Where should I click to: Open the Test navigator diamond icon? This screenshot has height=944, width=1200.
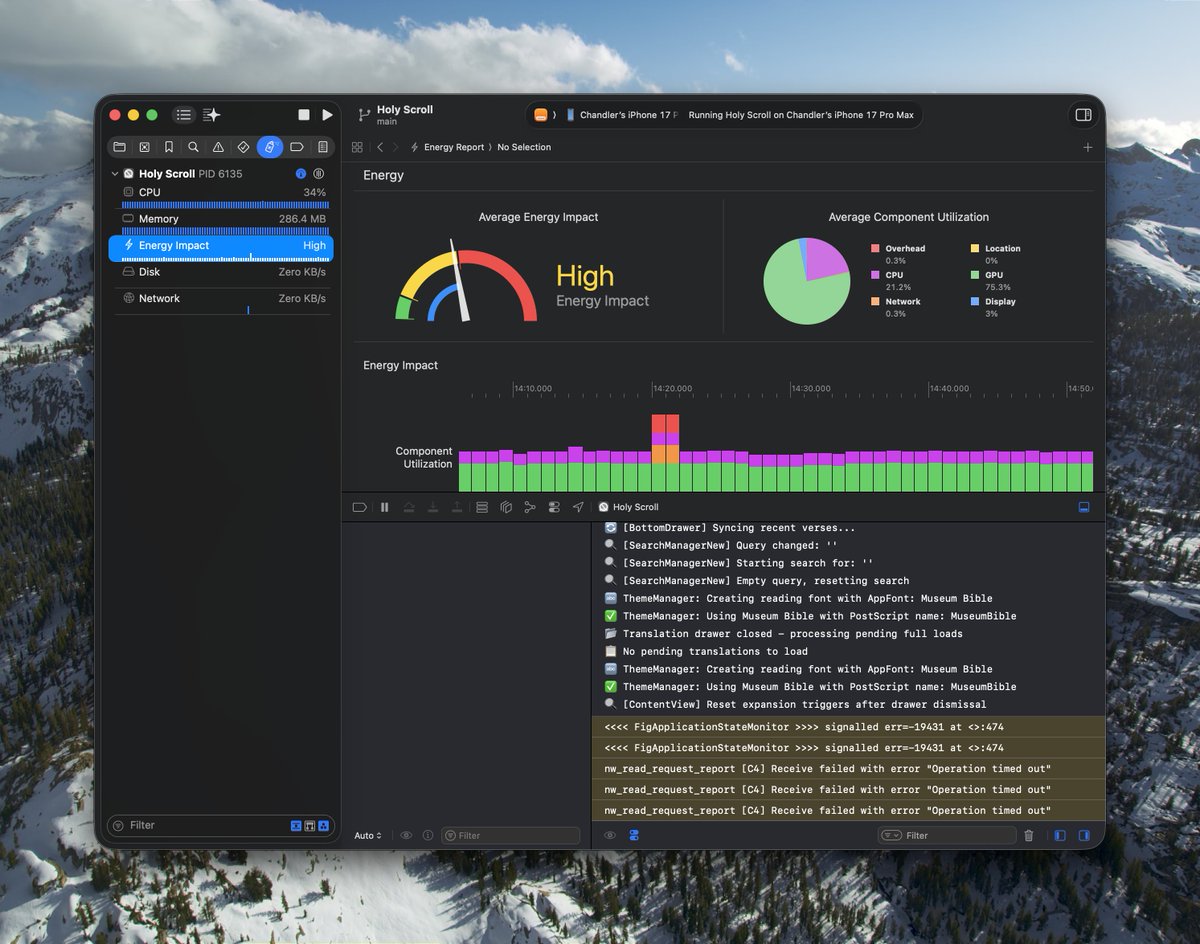coord(243,147)
